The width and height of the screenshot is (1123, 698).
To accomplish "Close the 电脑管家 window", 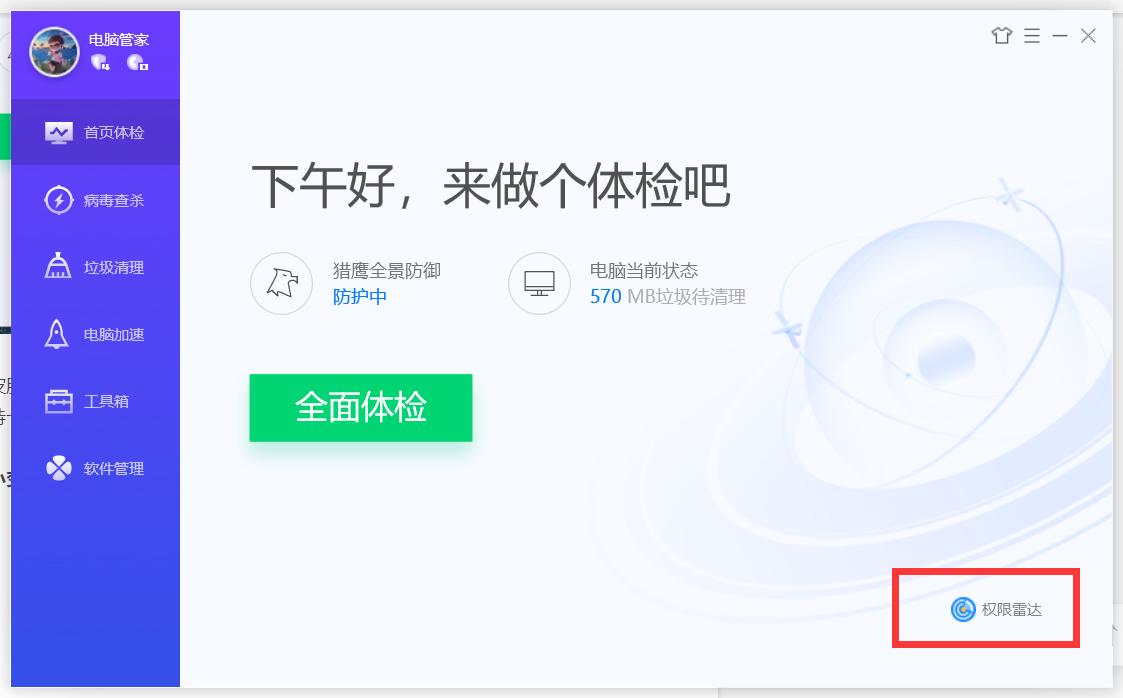I will (1088, 35).
